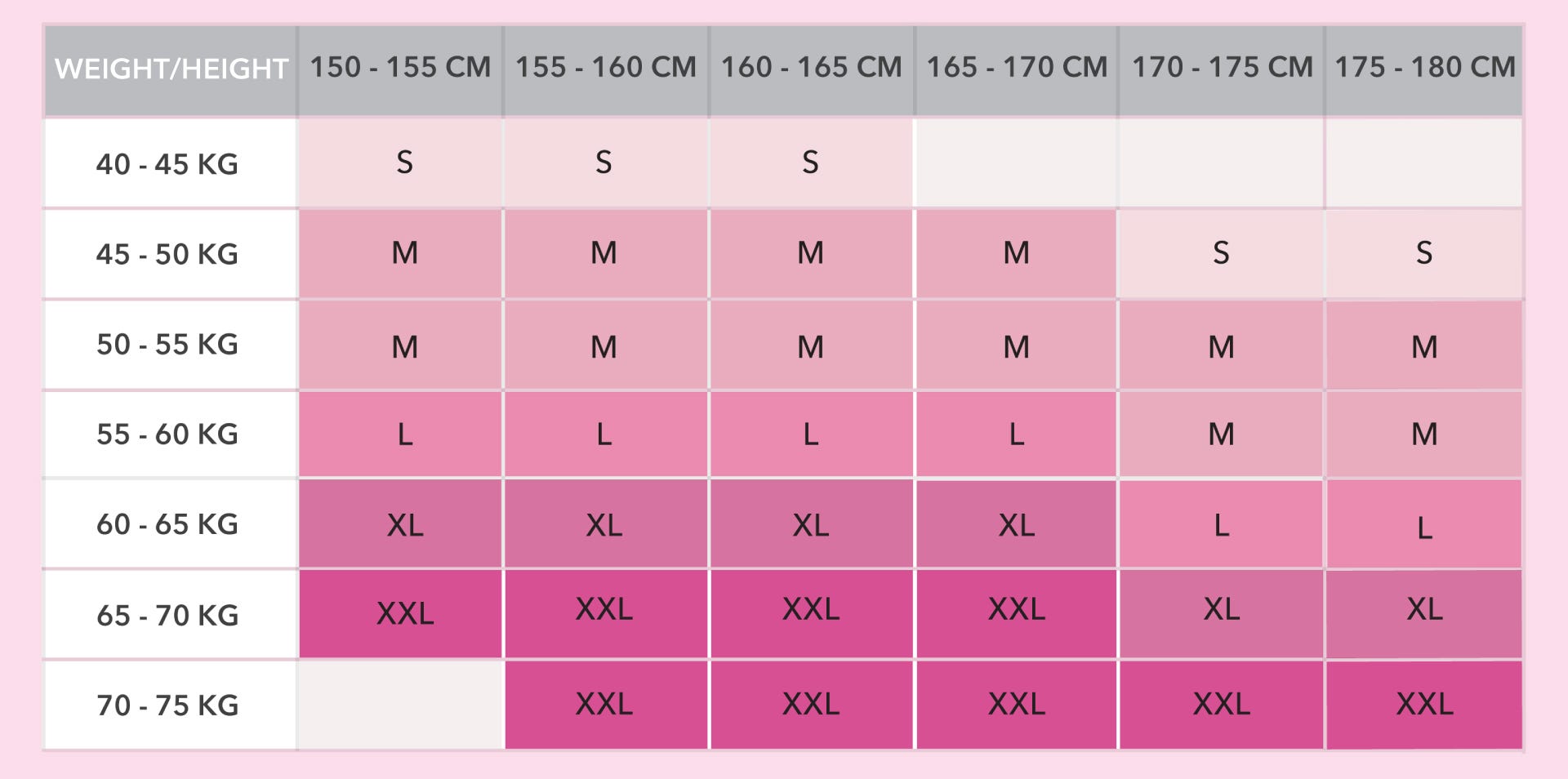Select M cell for 50-55 KG, 160-165 CM
The image size is (1568, 779).
(811, 345)
